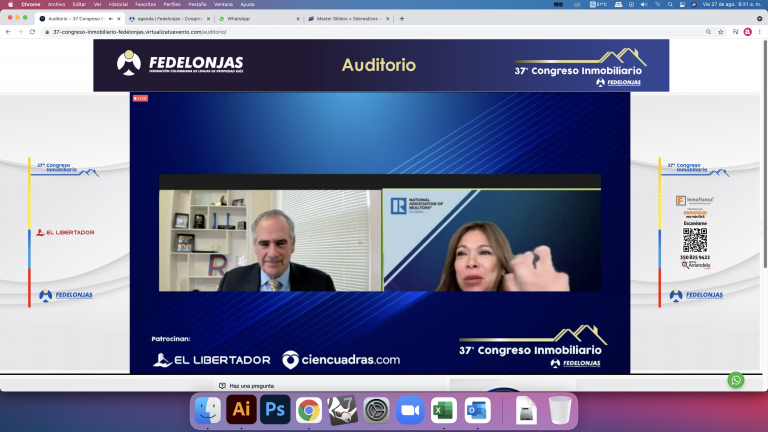Click the LIVE indicator badge on the video
768x432 pixels.
coord(140,98)
